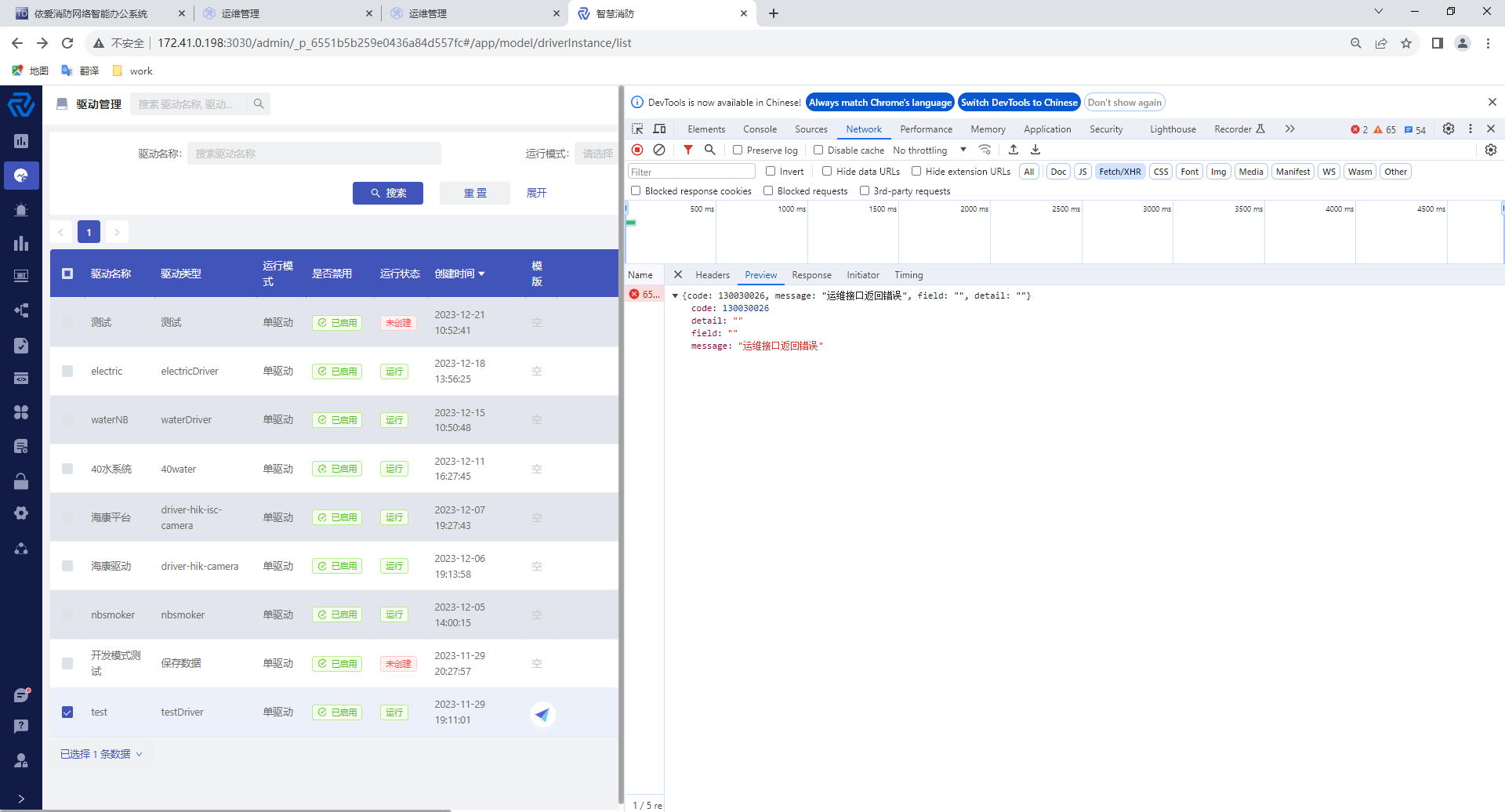Open the alarm siren icon in the sidebar
The width and height of the screenshot is (1505, 812).
tap(21, 209)
